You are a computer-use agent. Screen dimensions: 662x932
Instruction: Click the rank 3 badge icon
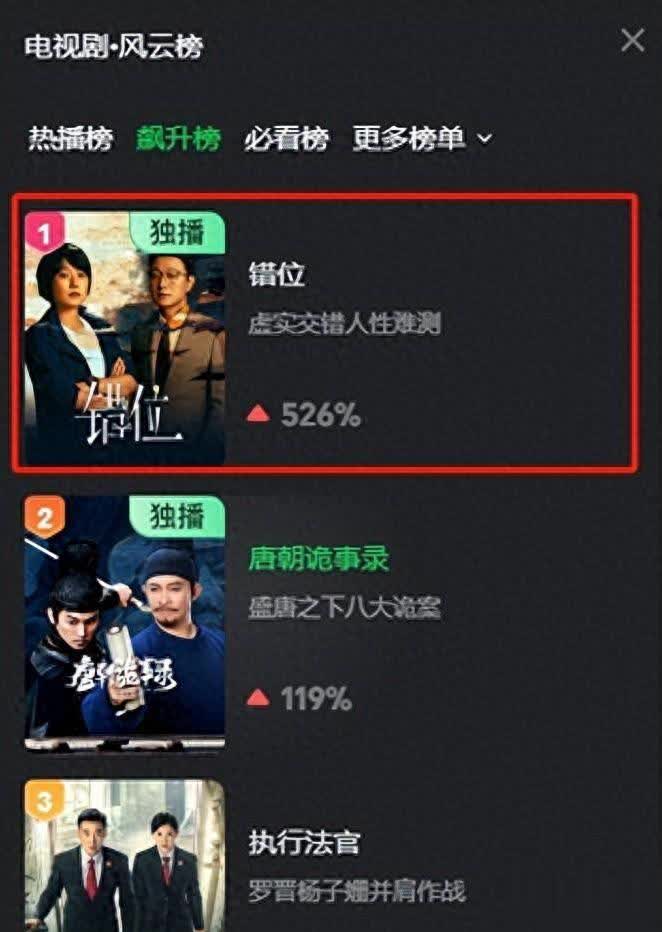(44, 801)
